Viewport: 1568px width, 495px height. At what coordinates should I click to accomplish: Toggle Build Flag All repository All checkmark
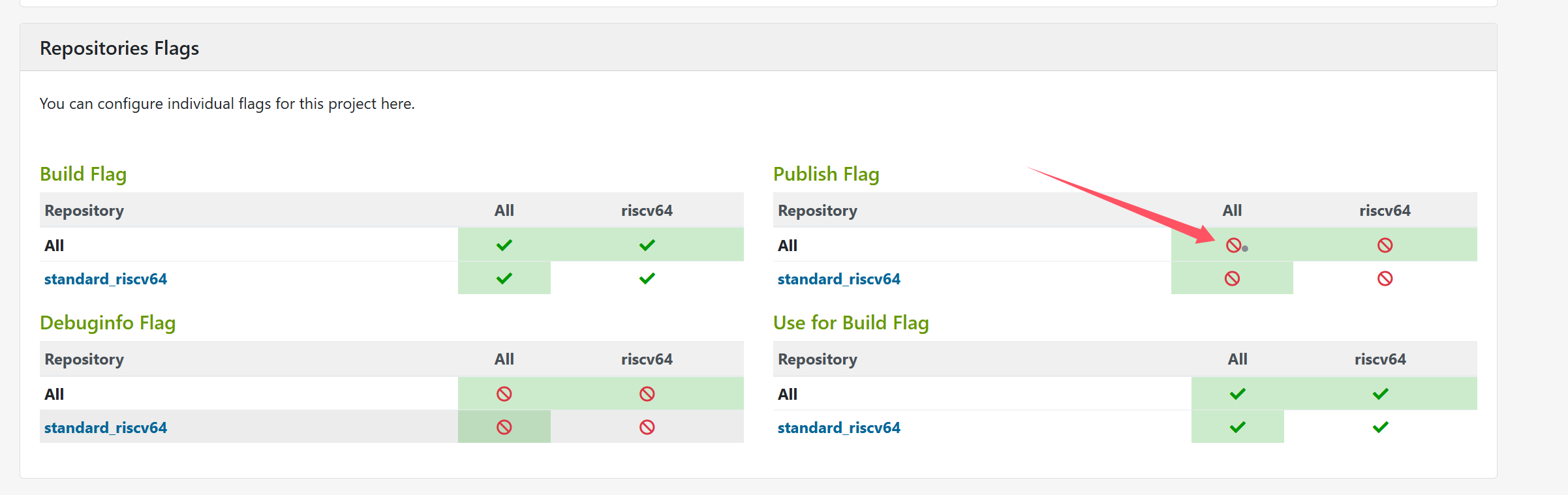point(504,245)
